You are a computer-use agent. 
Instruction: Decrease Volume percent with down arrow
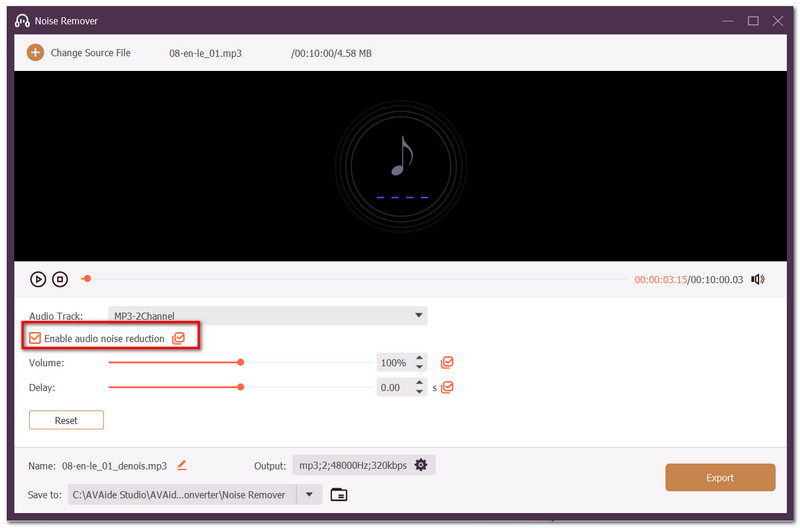pos(419,367)
